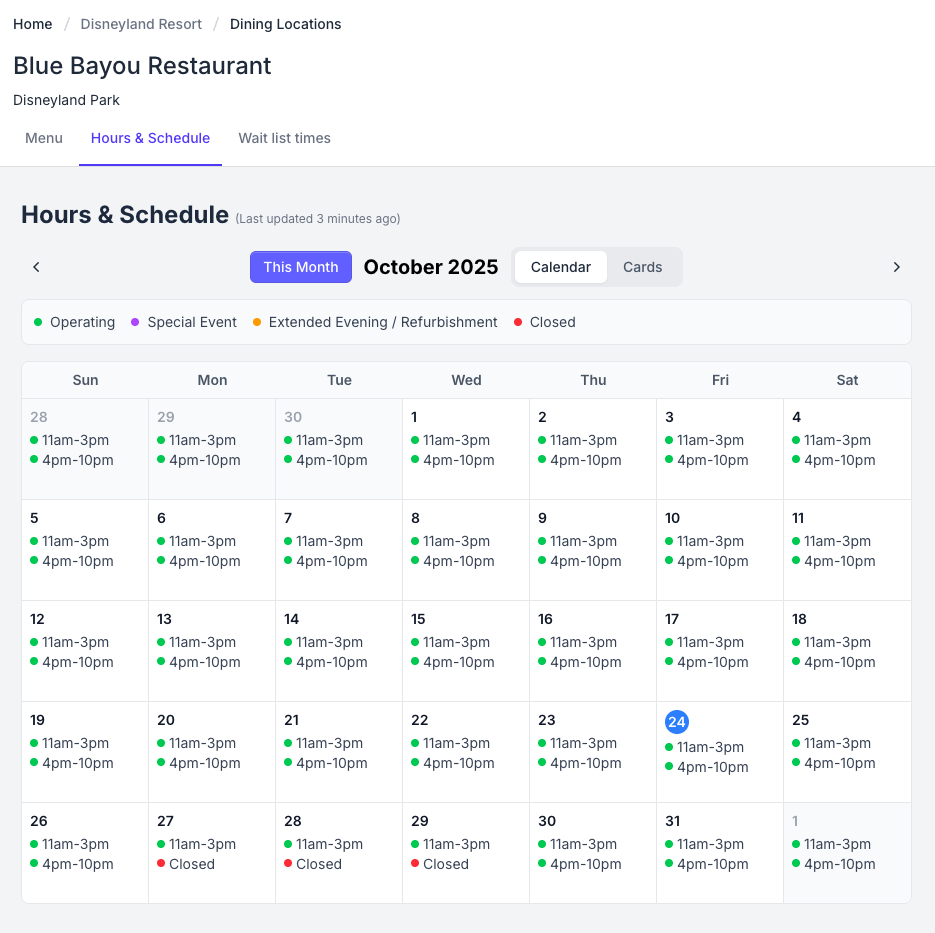The width and height of the screenshot is (935, 933).
Task: Select October 31 calendar cell
Action: coord(719,852)
